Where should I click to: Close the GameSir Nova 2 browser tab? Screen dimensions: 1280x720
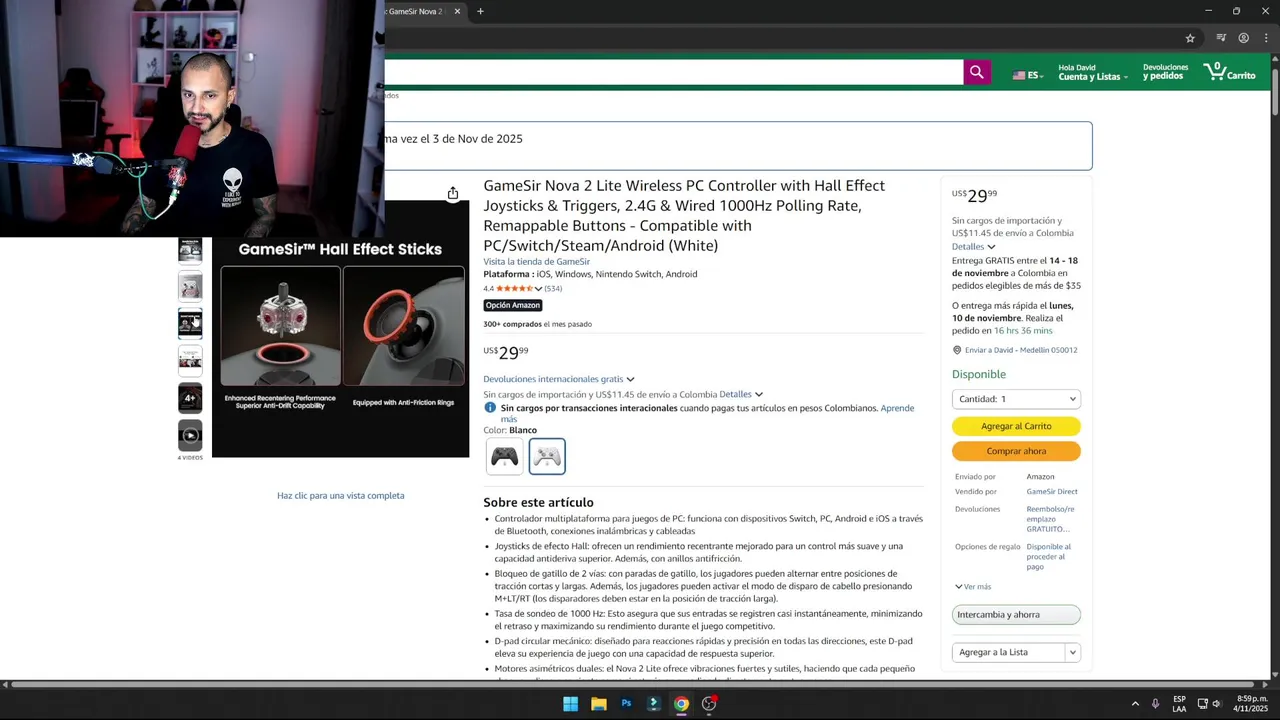(457, 11)
